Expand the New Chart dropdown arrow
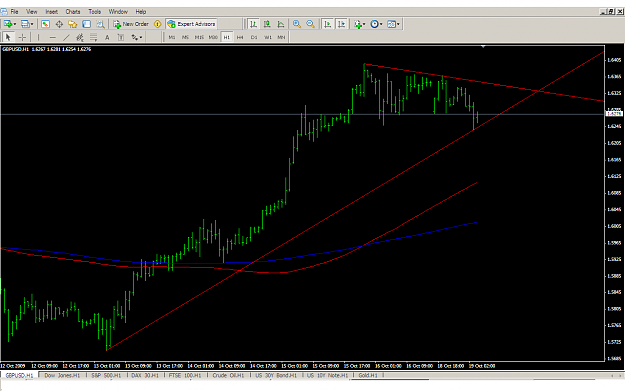This screenshot has width=625, height=391. (15, 24)
